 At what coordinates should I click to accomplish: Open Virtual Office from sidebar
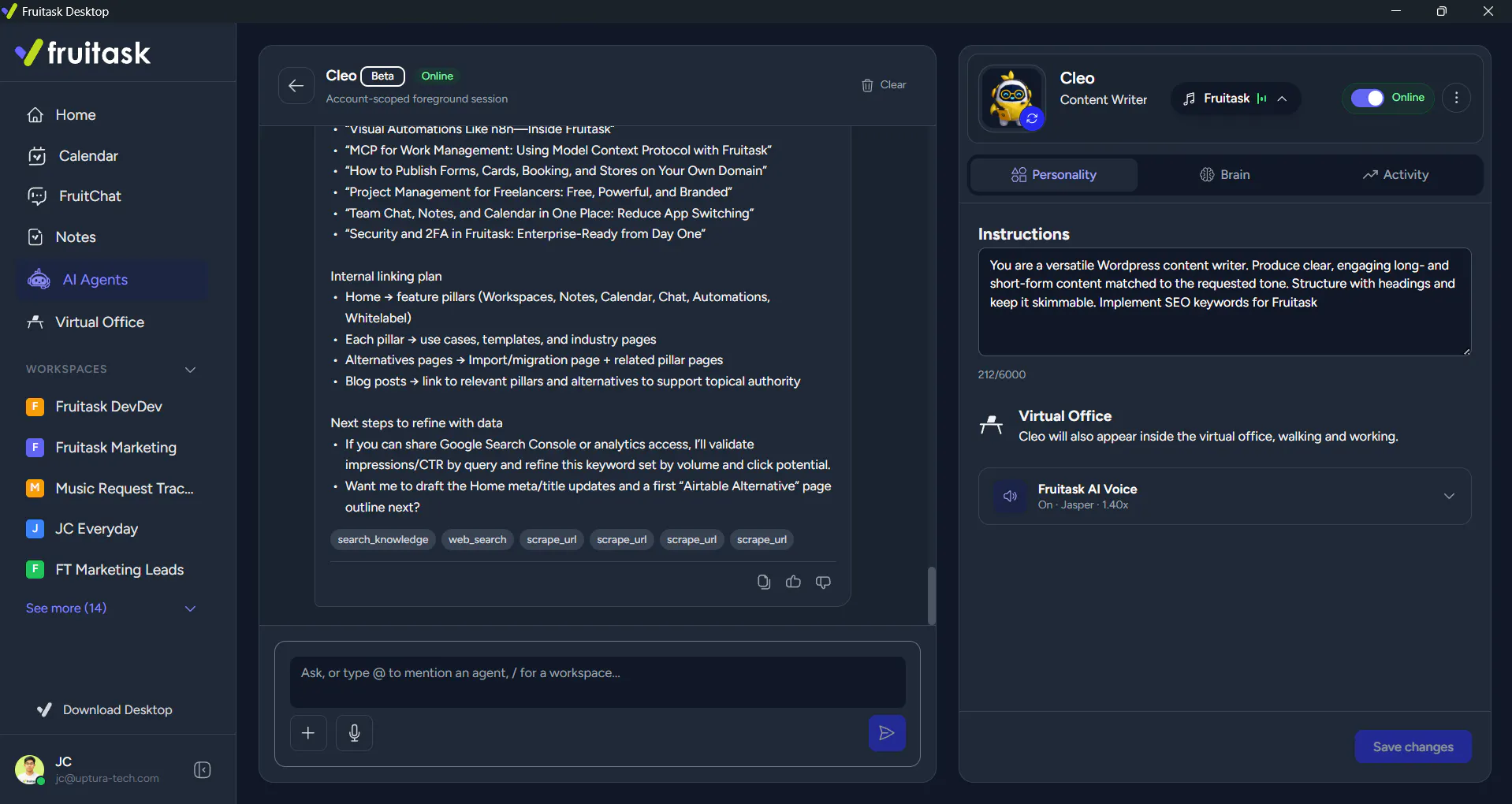[x=85, y=322]
